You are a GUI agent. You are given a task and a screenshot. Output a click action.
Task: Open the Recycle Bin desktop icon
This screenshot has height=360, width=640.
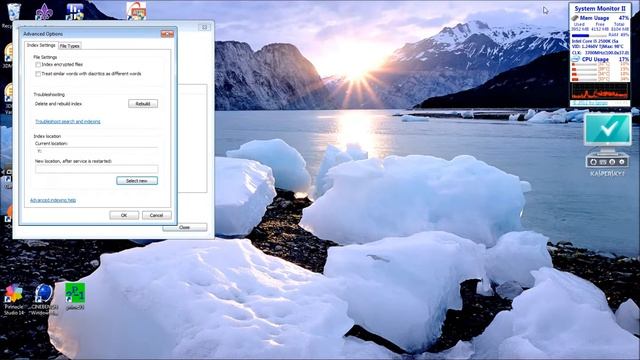coord(13,12)
